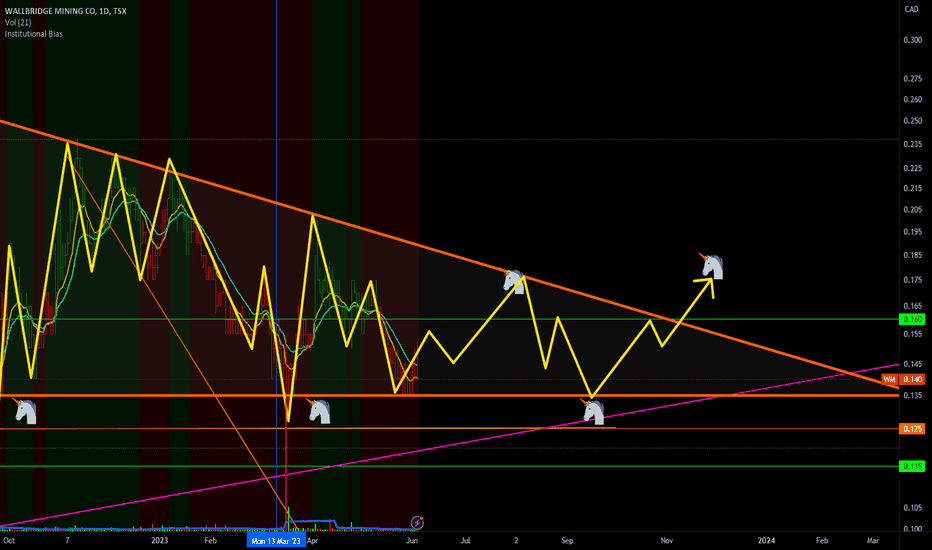Image resolution: width=932 pixels, height=550 pixels.
Task: Select the unicorn emoji below the Sep low
Action: pos(593,412)
